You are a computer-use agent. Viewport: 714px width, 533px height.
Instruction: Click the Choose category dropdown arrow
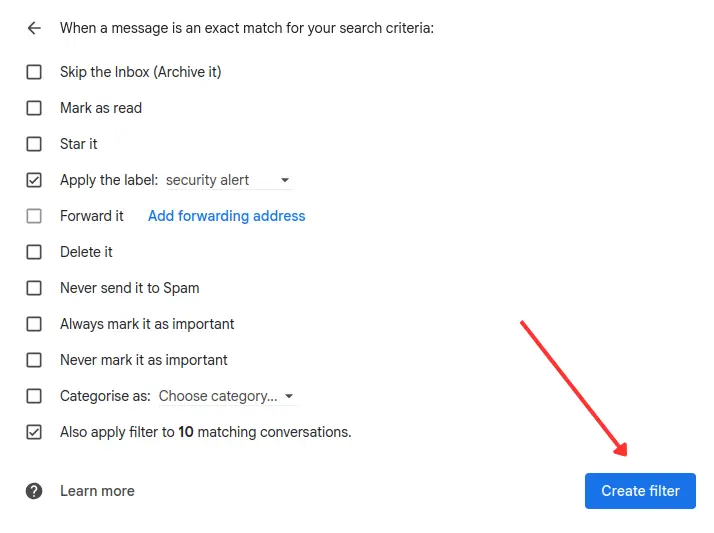click(x=289, y=397)
